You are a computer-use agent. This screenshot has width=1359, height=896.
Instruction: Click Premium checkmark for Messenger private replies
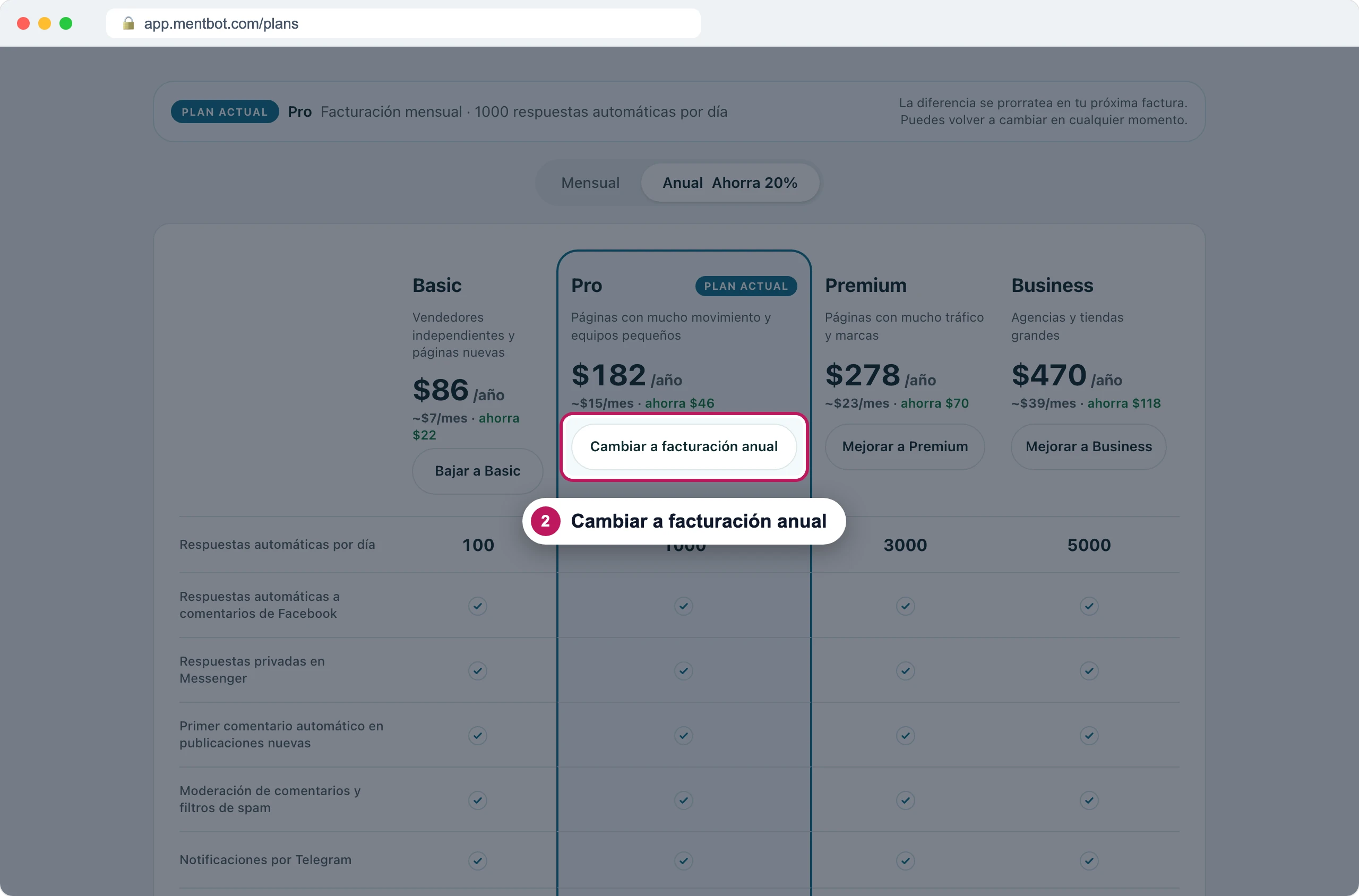pyautogui.click(x=905, y=670)
